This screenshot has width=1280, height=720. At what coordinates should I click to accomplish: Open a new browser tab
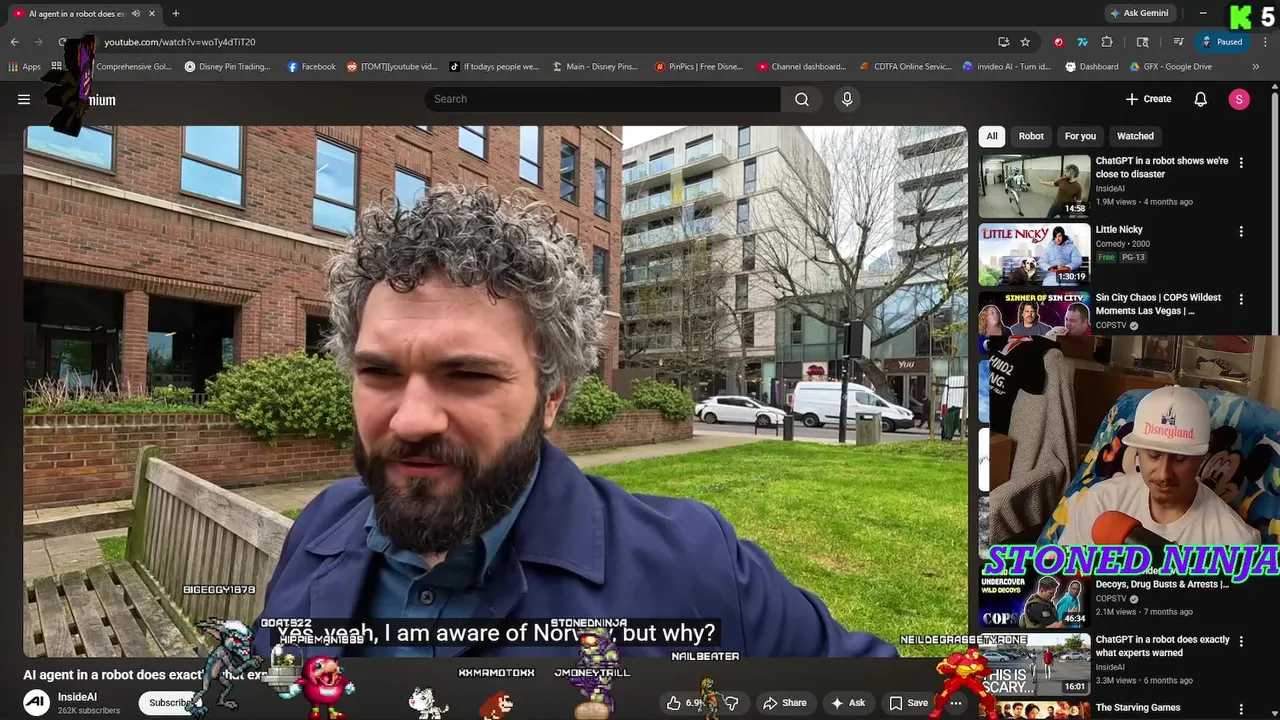point(176,13)
